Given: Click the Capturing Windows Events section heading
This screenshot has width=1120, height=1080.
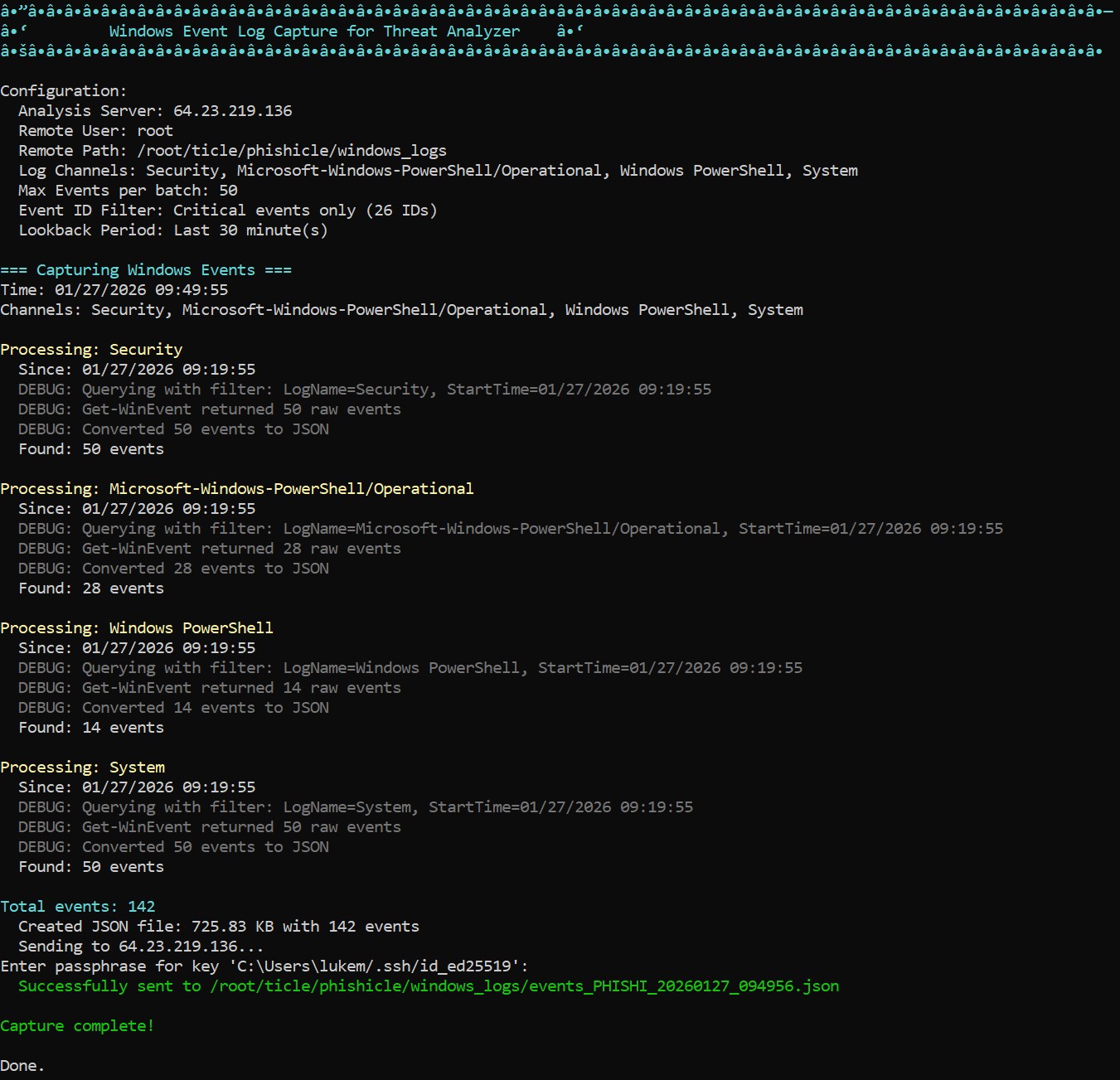Looking at the screenshot, I should coord(146,270).
